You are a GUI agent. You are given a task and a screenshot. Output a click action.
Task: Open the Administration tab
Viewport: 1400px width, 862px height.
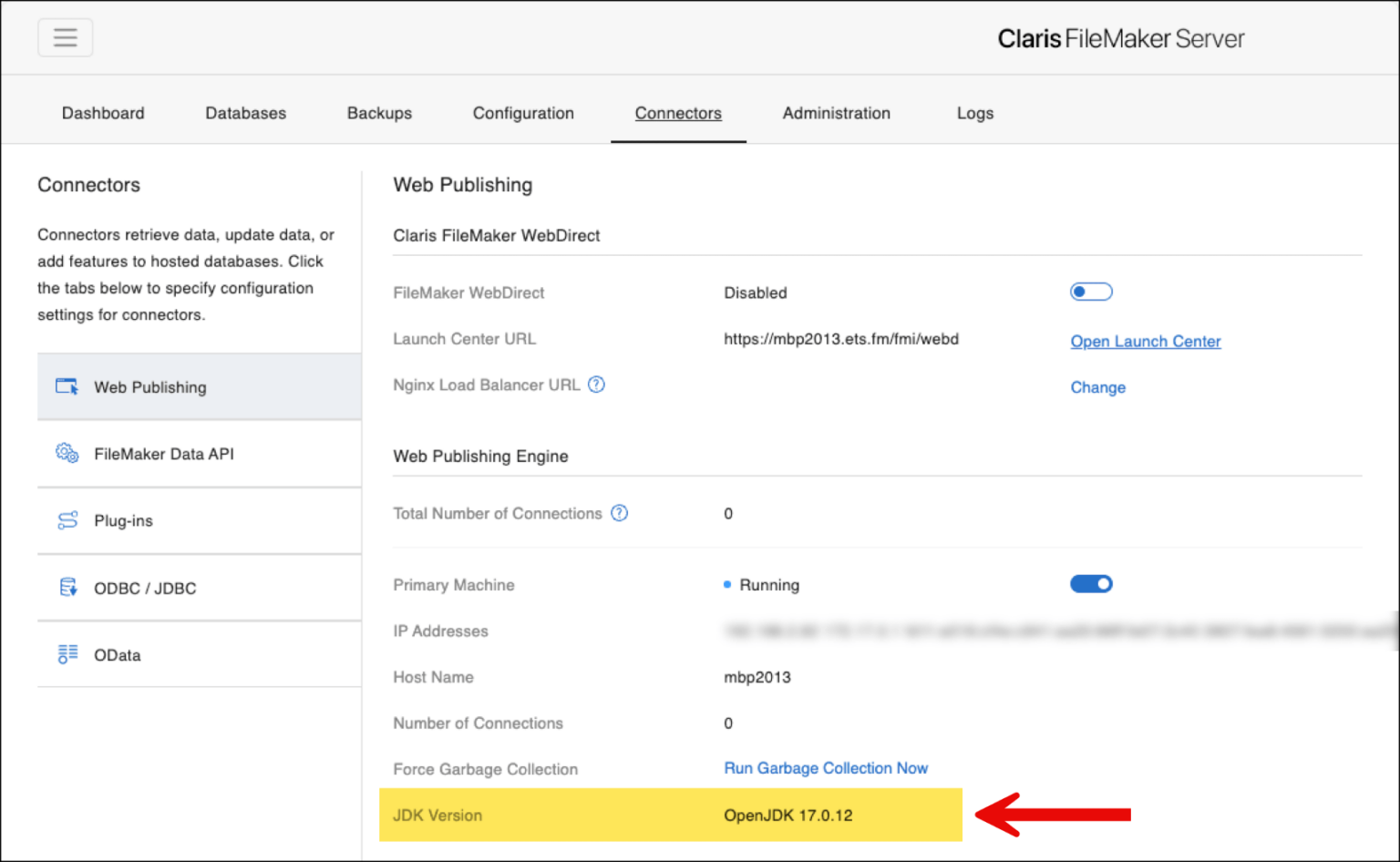coord(836,113)
